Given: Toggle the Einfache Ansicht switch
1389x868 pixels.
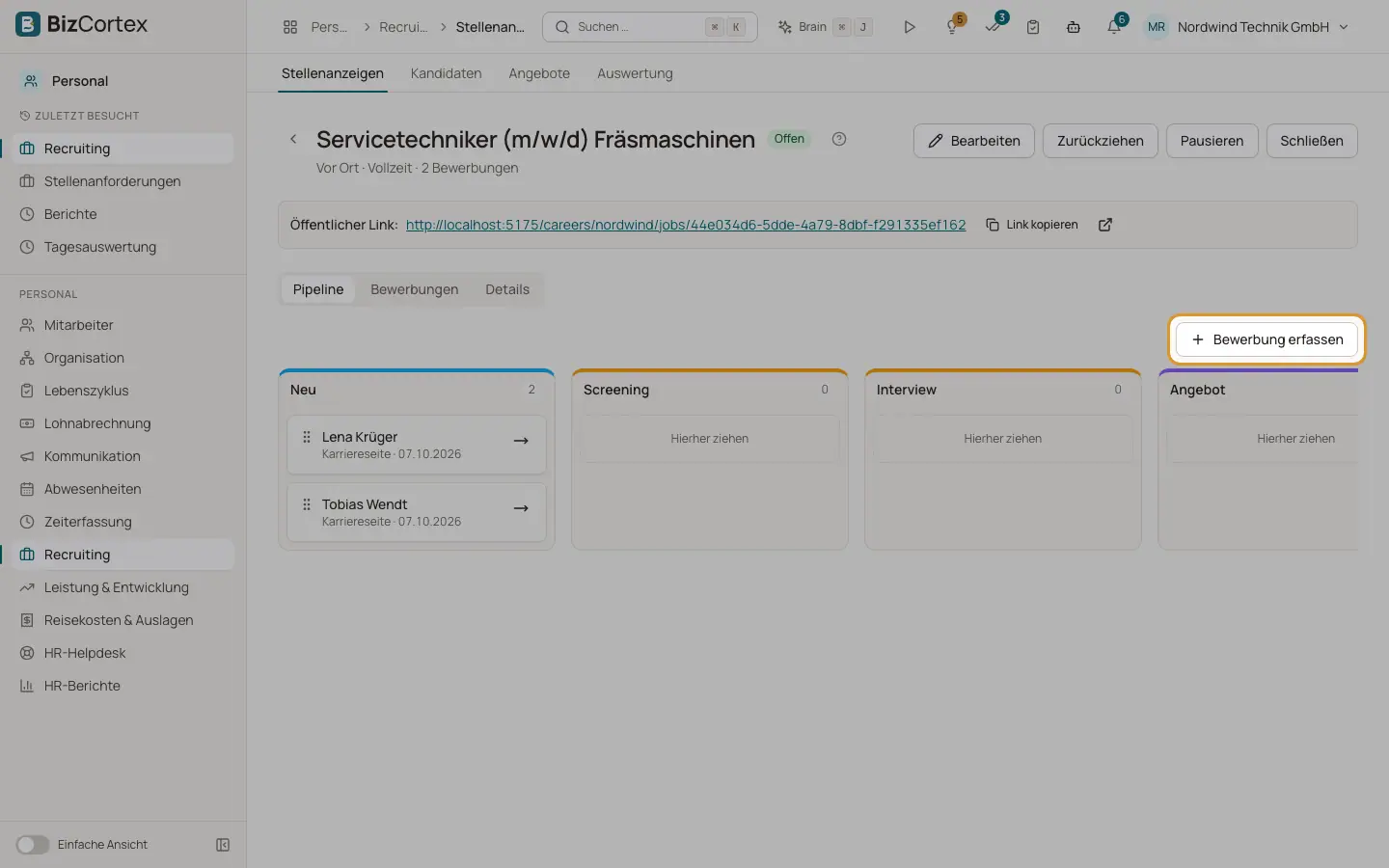Looking at the screenshot, I should (32, 845).
